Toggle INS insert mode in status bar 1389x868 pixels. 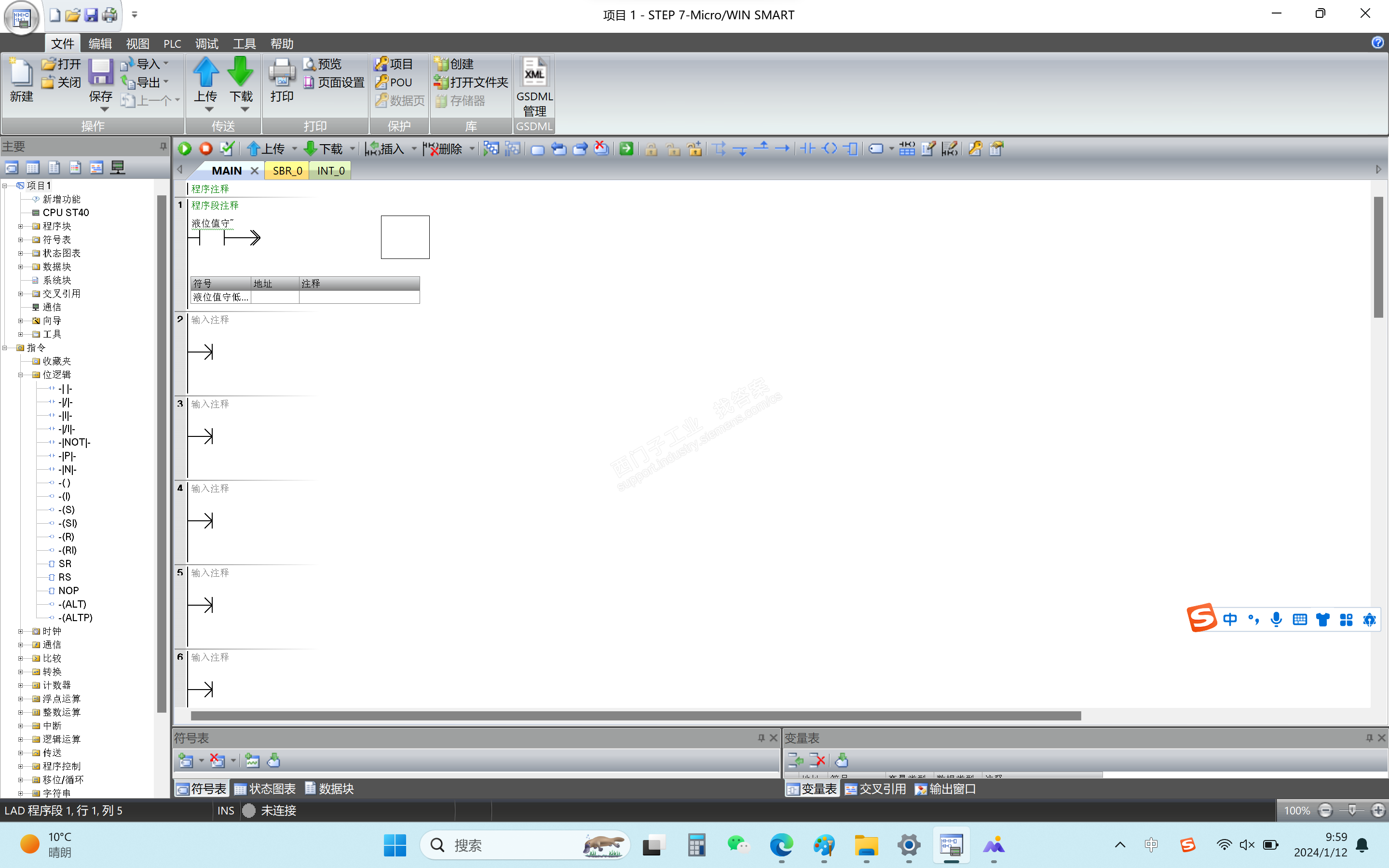tap(226, 810)
